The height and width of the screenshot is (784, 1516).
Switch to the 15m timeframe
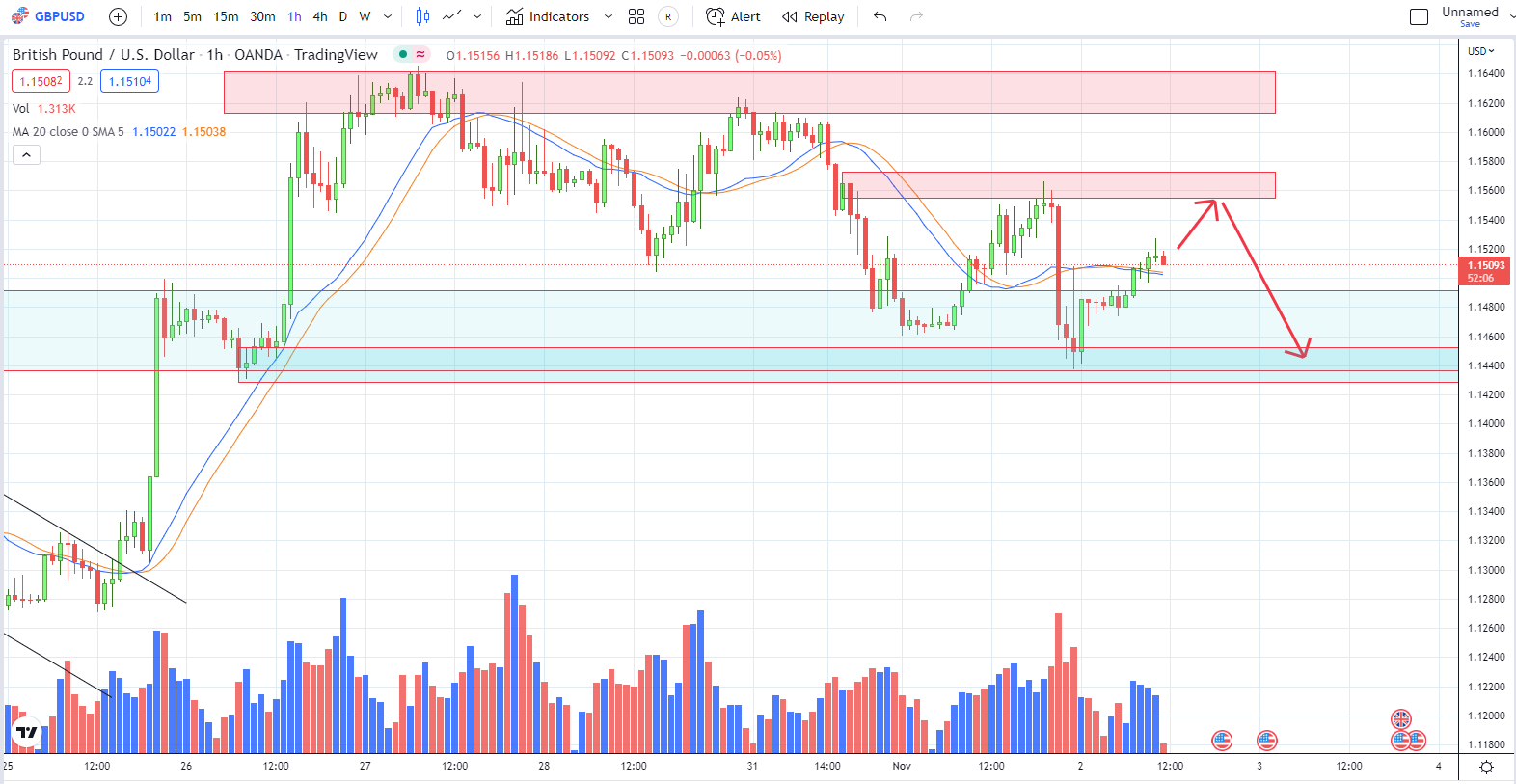(x=226, y=16)
